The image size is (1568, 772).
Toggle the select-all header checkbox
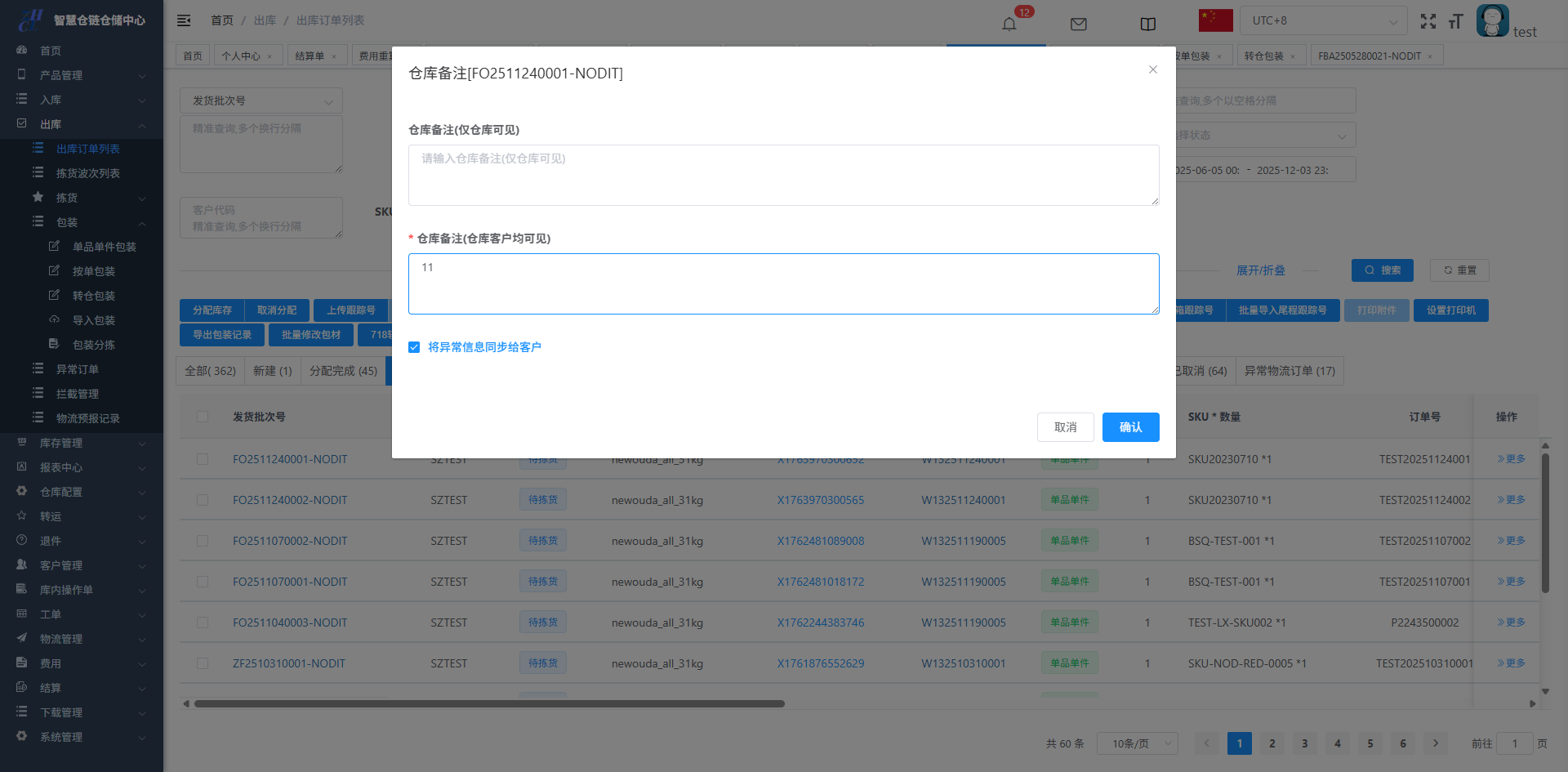coord(203,417)
